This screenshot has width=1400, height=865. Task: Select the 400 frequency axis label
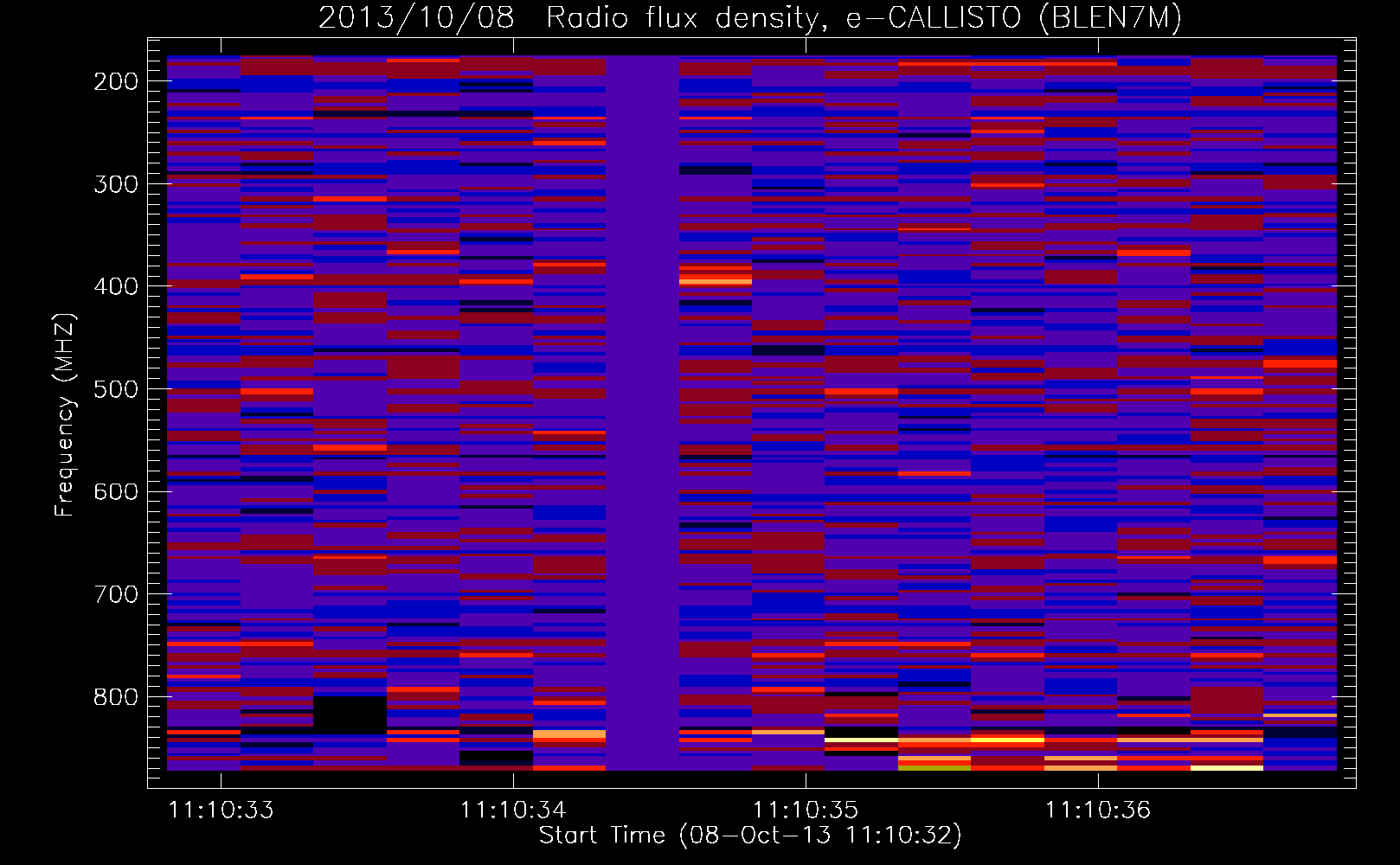[116, 286]
